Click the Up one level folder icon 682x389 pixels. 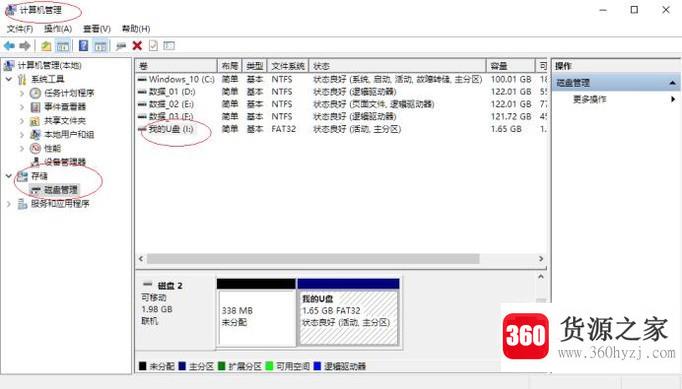pyautogui.click(x=46, y=46)
